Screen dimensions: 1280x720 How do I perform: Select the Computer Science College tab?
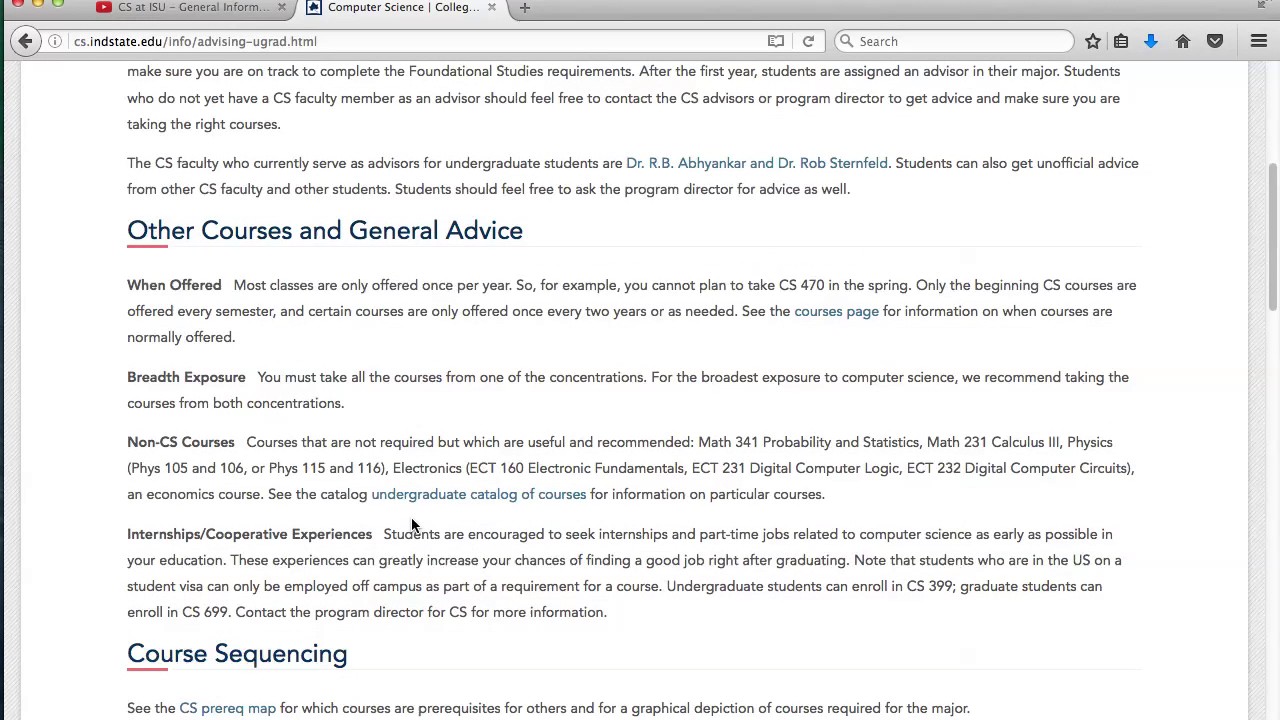402,7
